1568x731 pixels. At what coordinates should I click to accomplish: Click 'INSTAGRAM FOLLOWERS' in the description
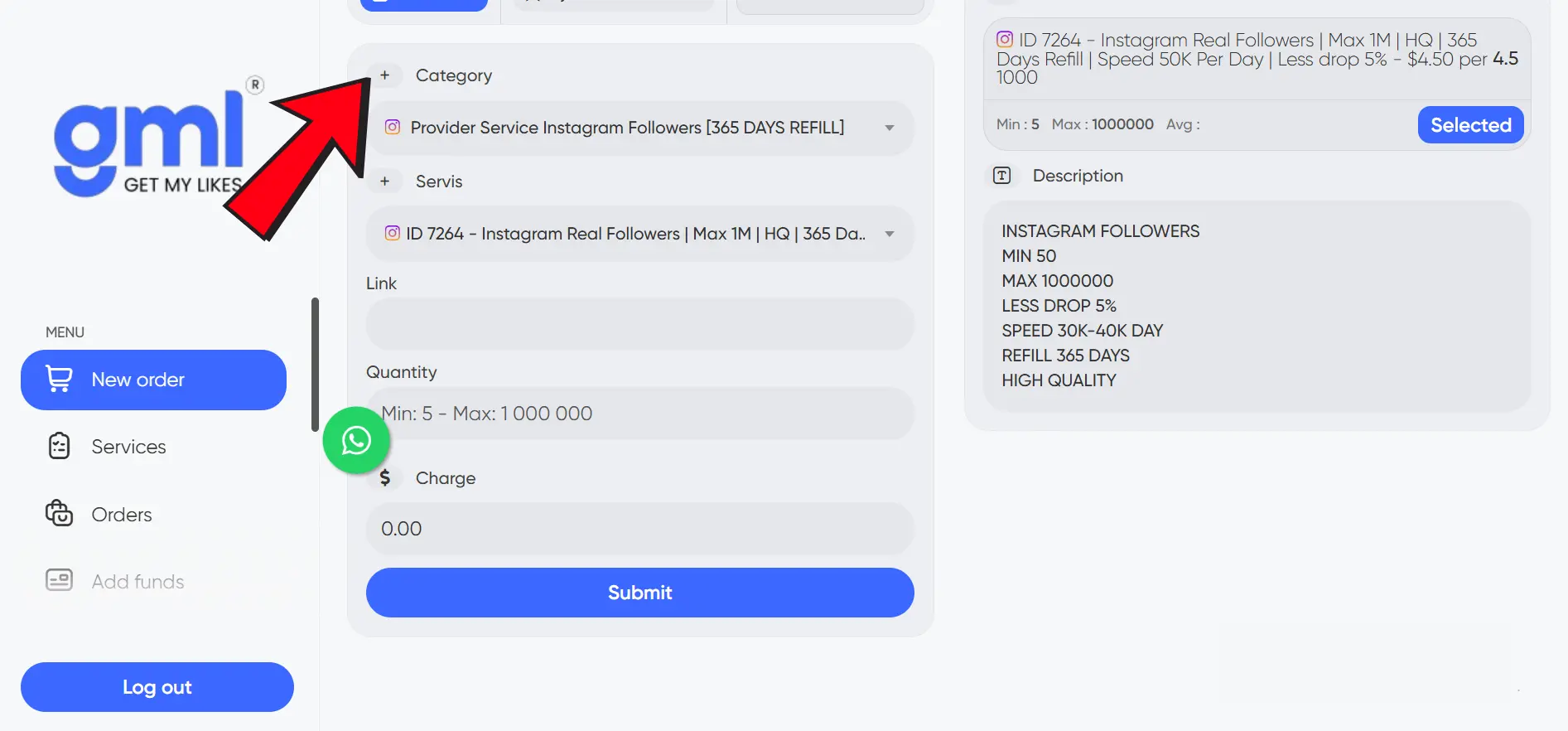[1100, 231]
